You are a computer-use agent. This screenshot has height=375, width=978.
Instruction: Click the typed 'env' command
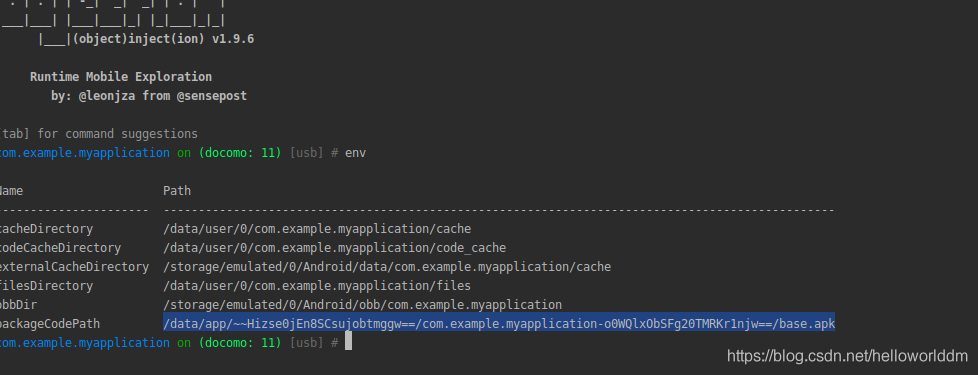[356, 153]
